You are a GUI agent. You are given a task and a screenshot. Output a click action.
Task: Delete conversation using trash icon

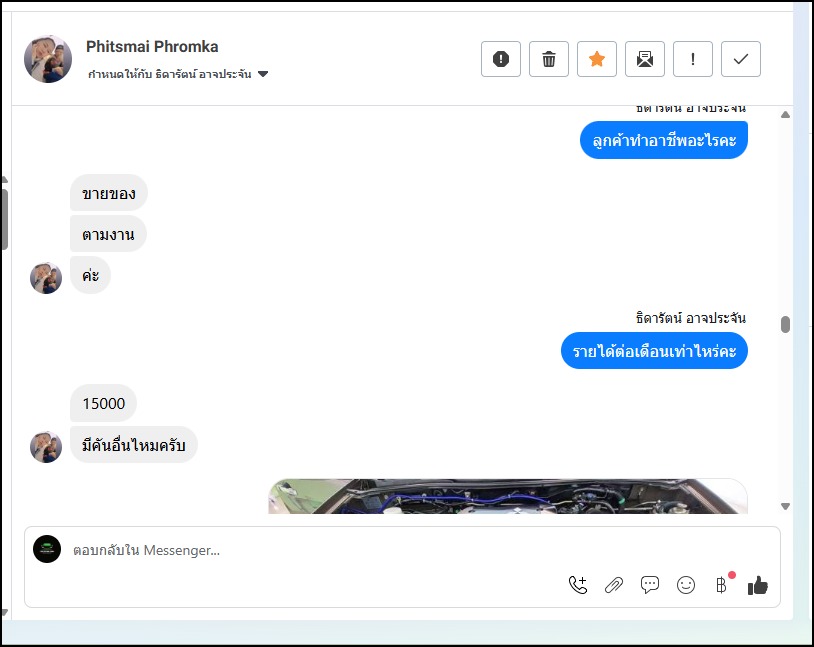coord(549,59)
